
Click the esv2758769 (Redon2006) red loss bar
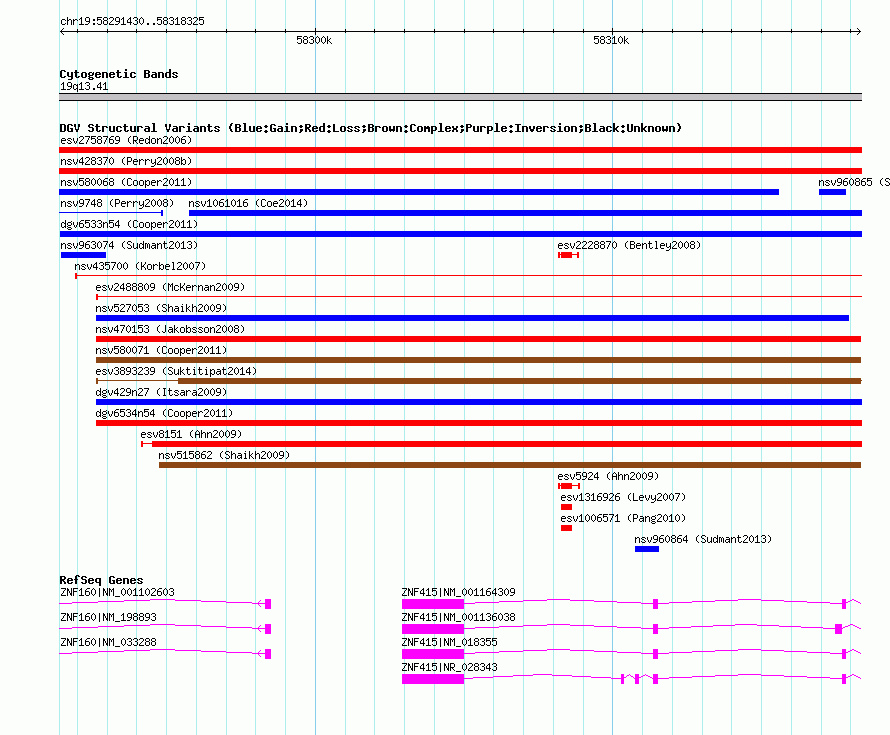460,150
